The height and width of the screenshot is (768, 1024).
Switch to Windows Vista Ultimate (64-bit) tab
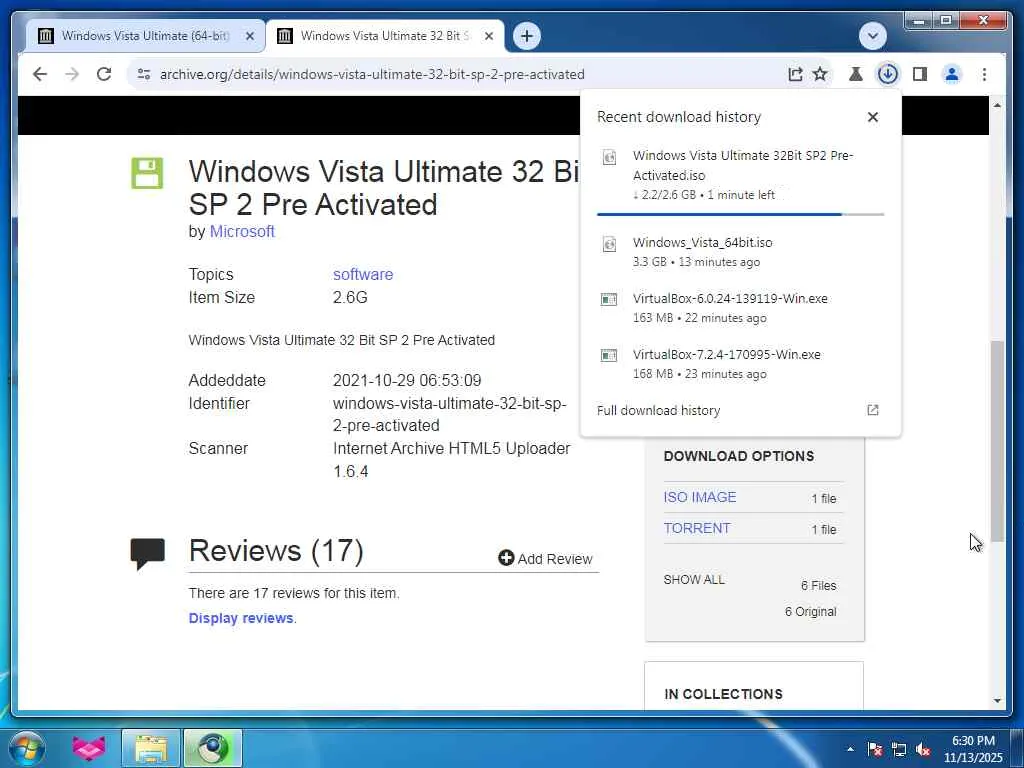click(145, 35)
